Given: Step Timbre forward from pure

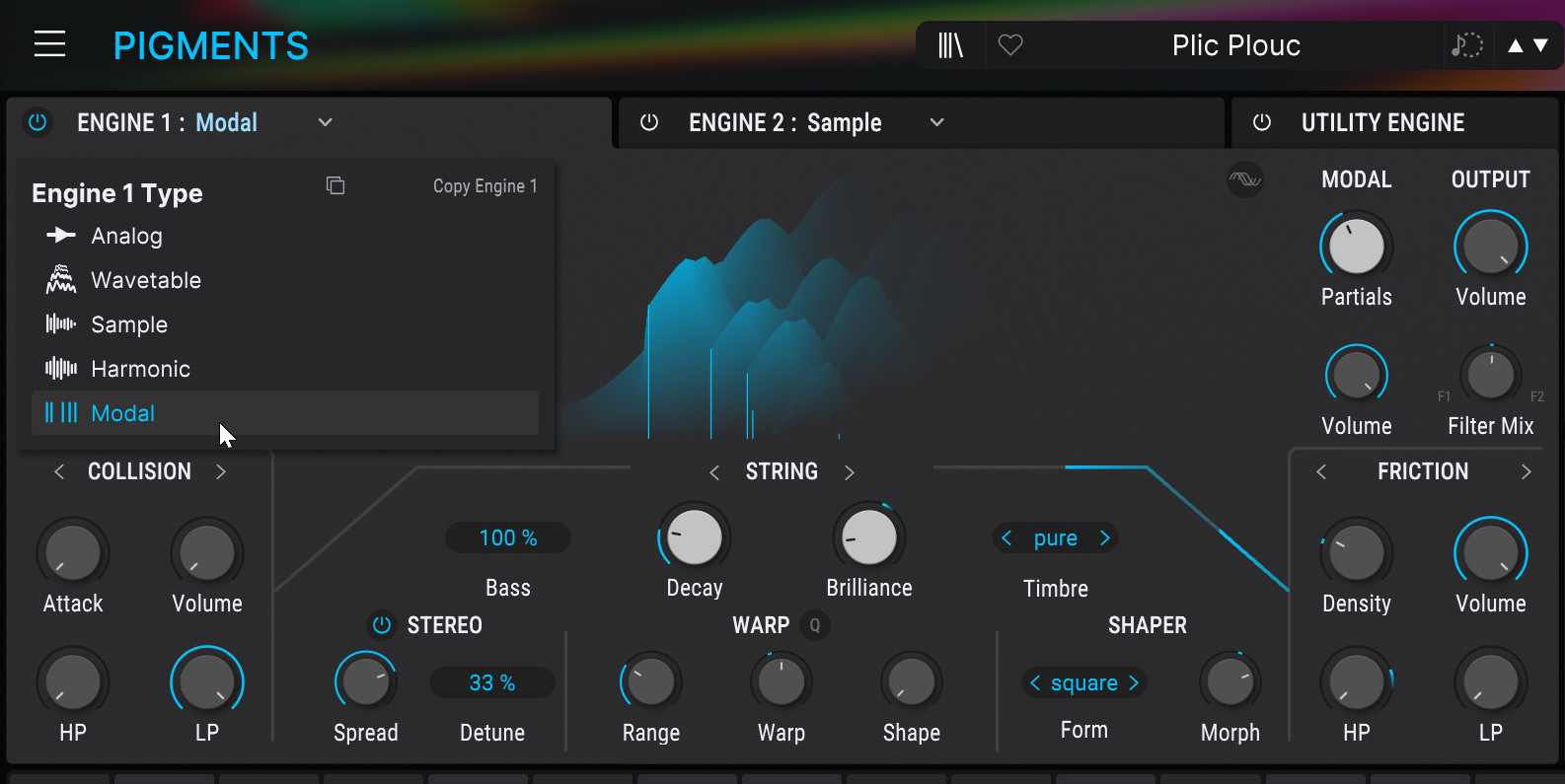Looking at the screenshot, I should click(1105, 537).
